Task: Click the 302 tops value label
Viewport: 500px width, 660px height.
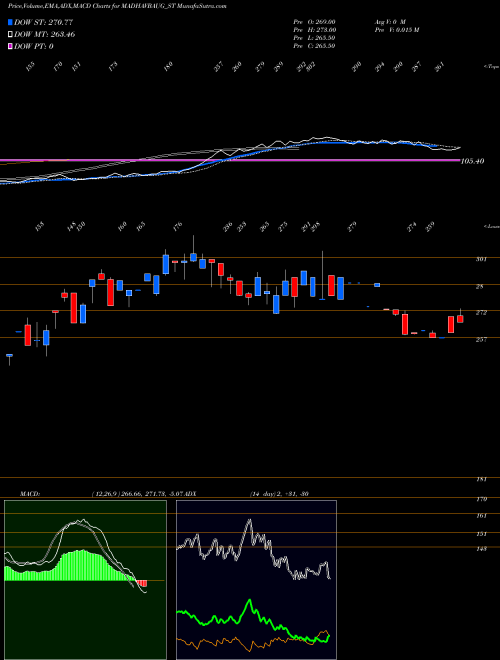Action: point(311,67)
